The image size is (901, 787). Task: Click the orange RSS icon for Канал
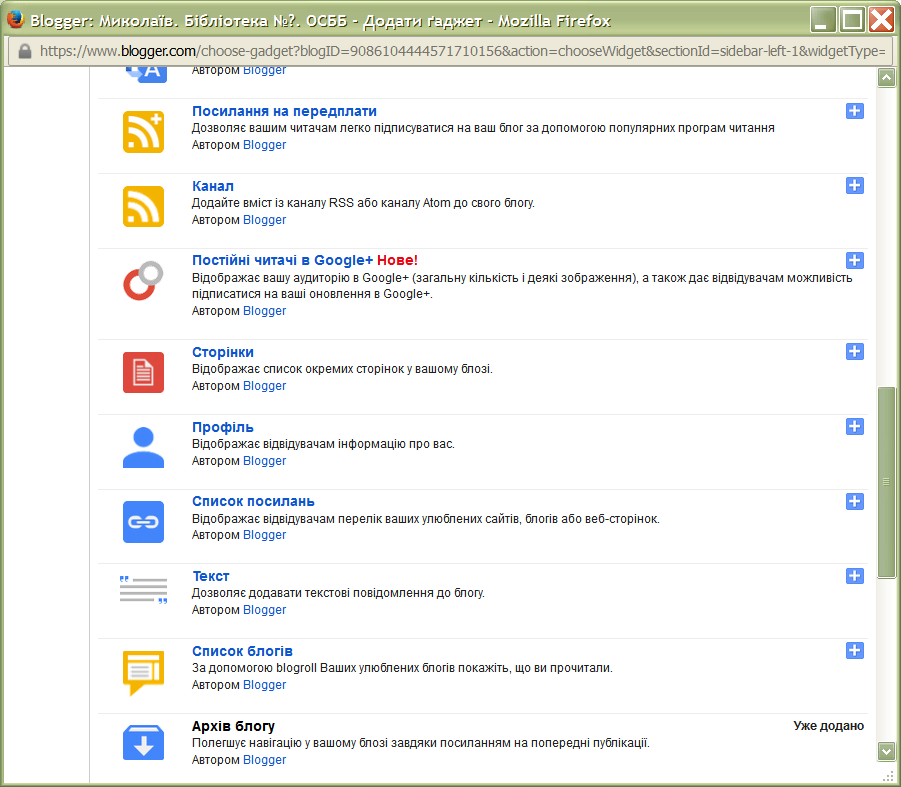143,206
